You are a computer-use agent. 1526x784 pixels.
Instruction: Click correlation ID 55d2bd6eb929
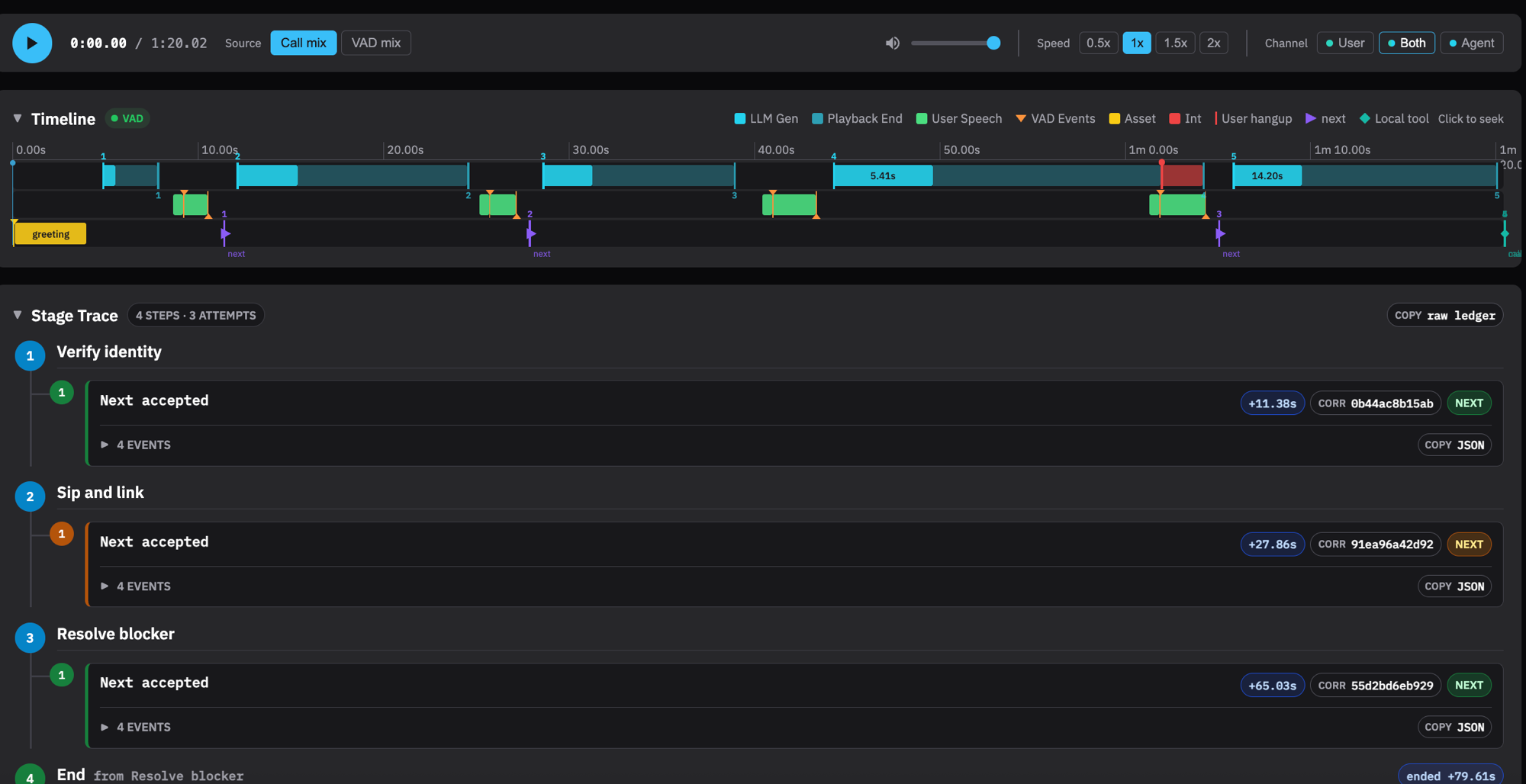(x=1376, y=685)
